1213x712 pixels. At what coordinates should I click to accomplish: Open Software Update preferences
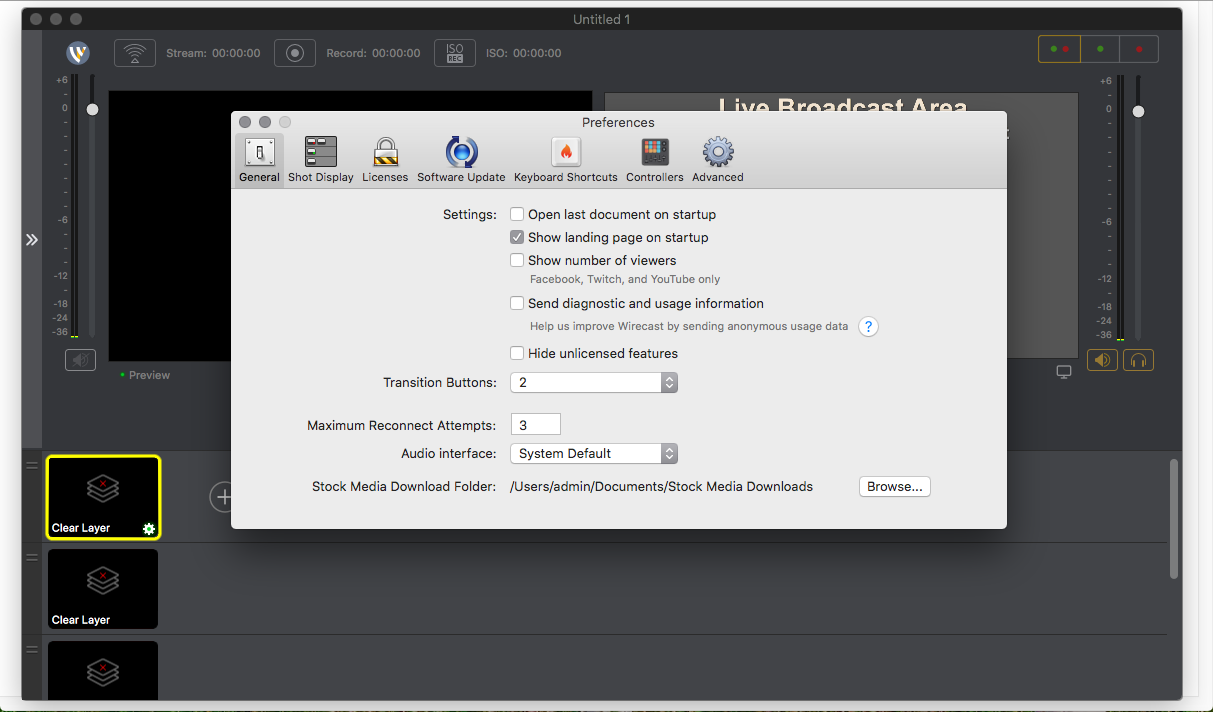click(x=461, y=160)
